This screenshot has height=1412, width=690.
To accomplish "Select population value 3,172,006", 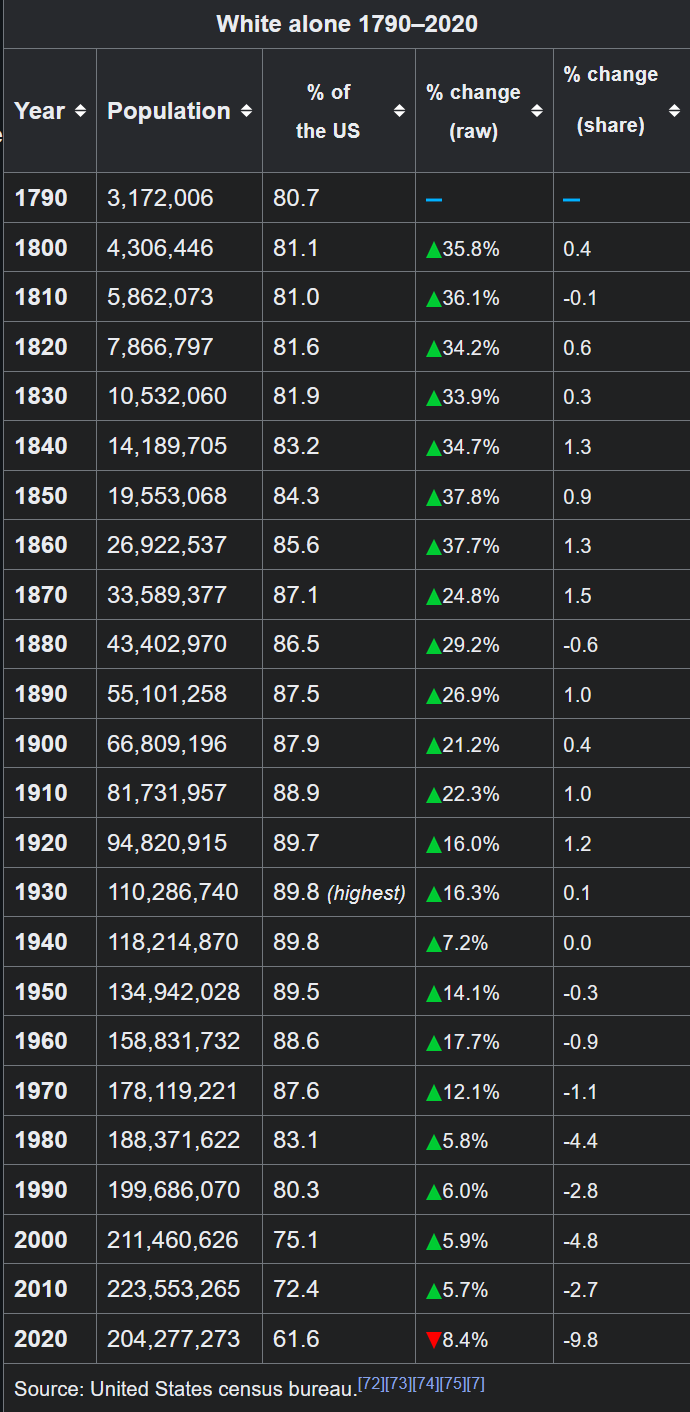I will coord(160,198).
